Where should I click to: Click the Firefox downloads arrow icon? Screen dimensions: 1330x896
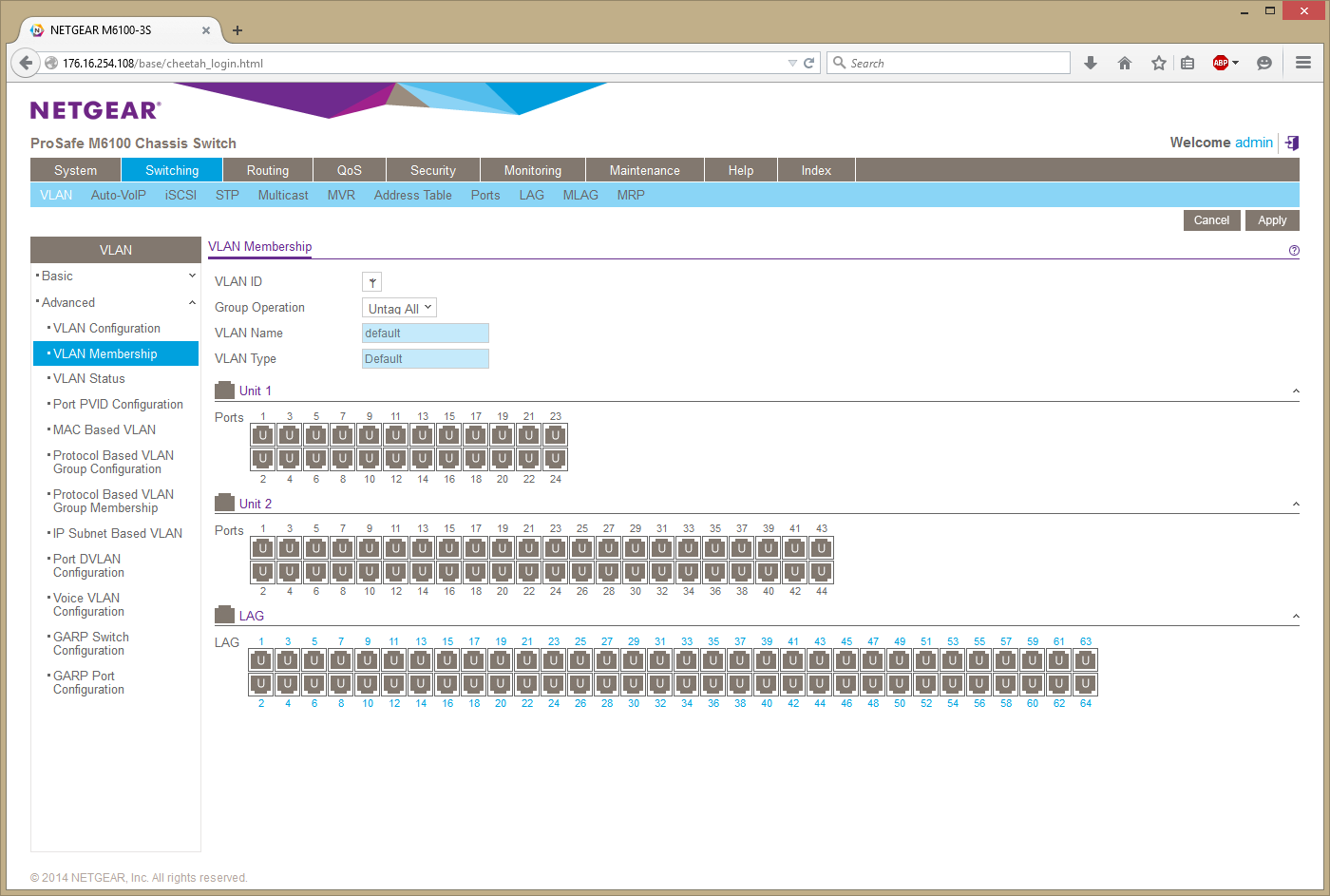pos(1091,63)
